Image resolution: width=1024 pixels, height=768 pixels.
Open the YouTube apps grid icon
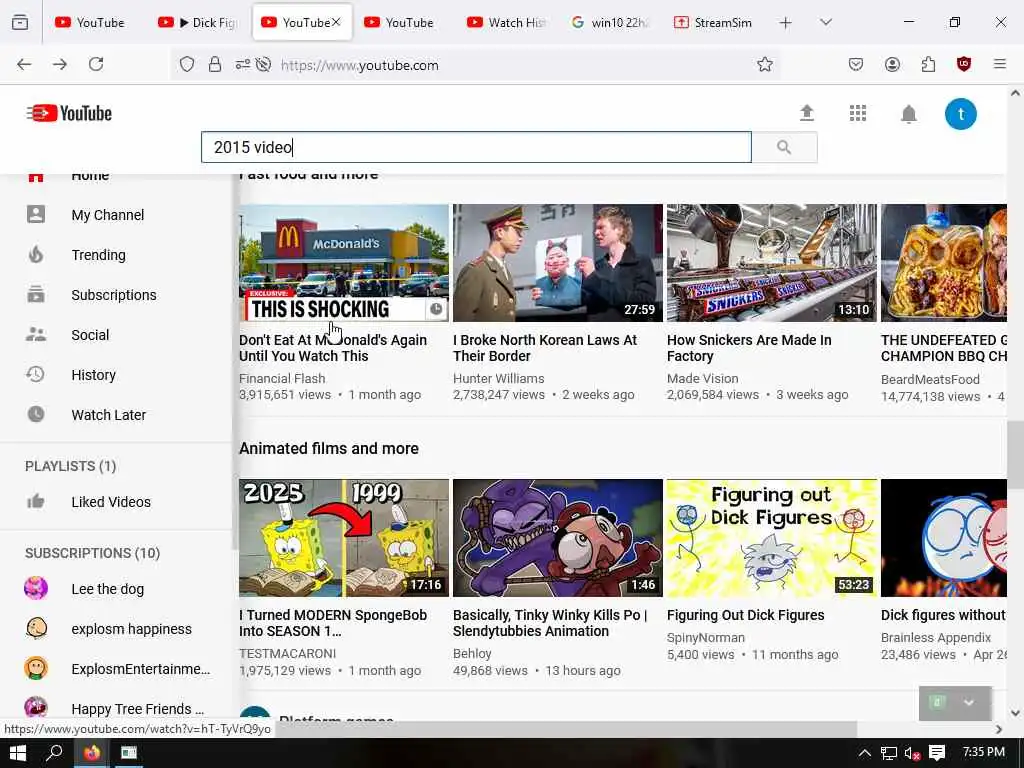point(857,114)
